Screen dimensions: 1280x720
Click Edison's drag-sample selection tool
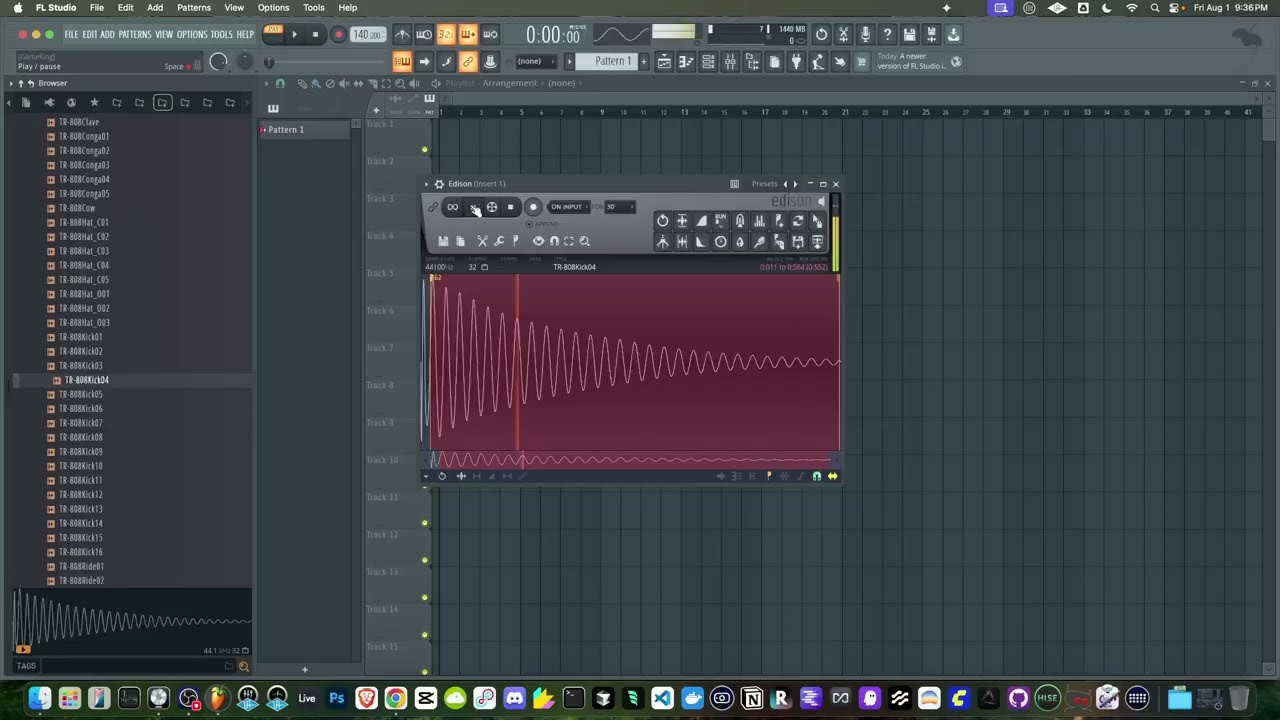point(817,220)
